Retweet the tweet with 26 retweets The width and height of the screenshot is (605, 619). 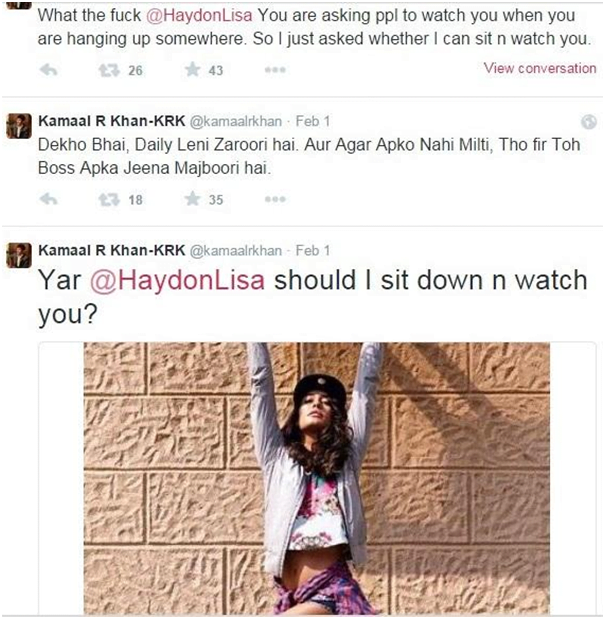tap(109, 70)
